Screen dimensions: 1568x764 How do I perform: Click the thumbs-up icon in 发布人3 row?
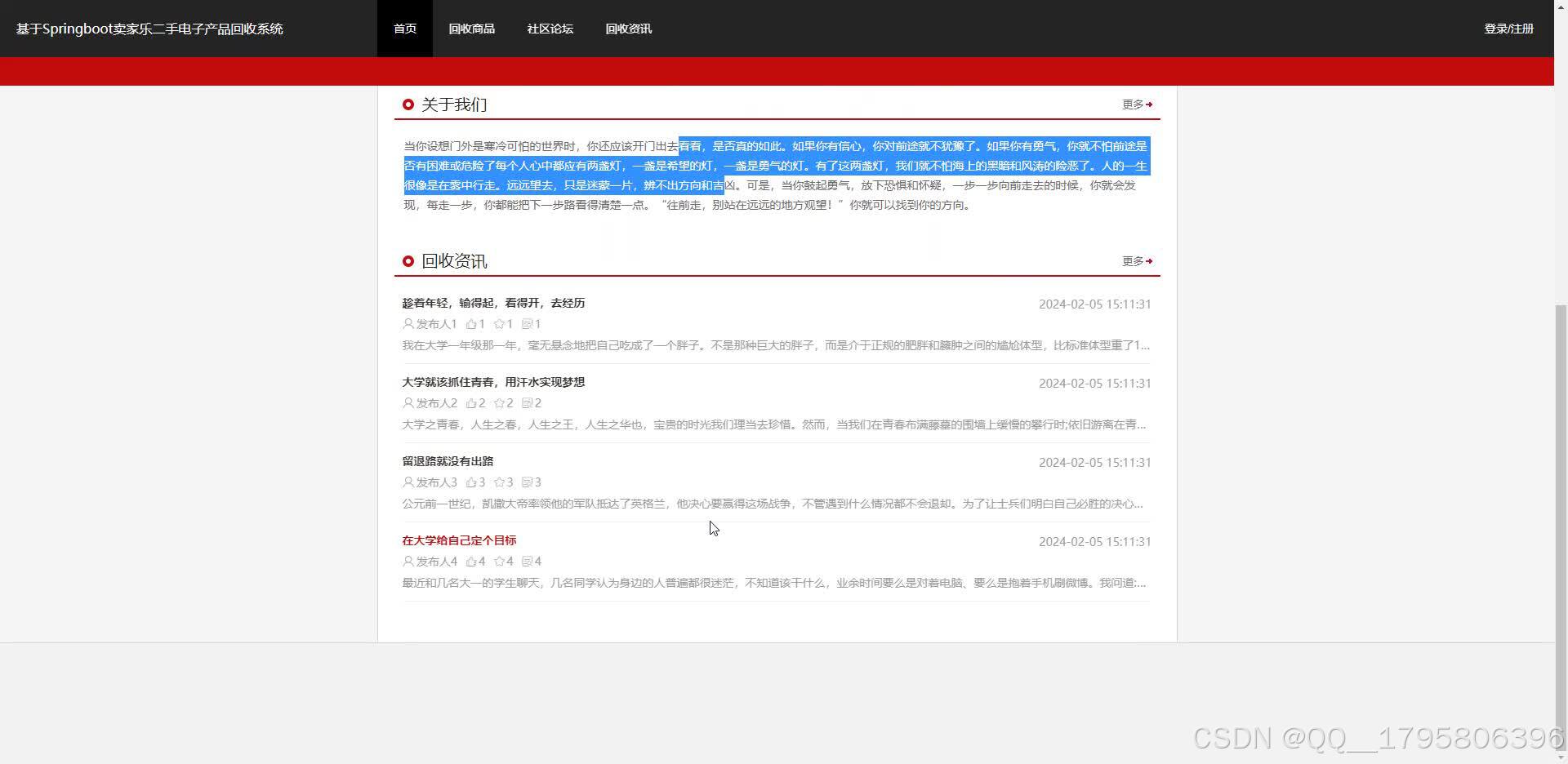point(471,482)
